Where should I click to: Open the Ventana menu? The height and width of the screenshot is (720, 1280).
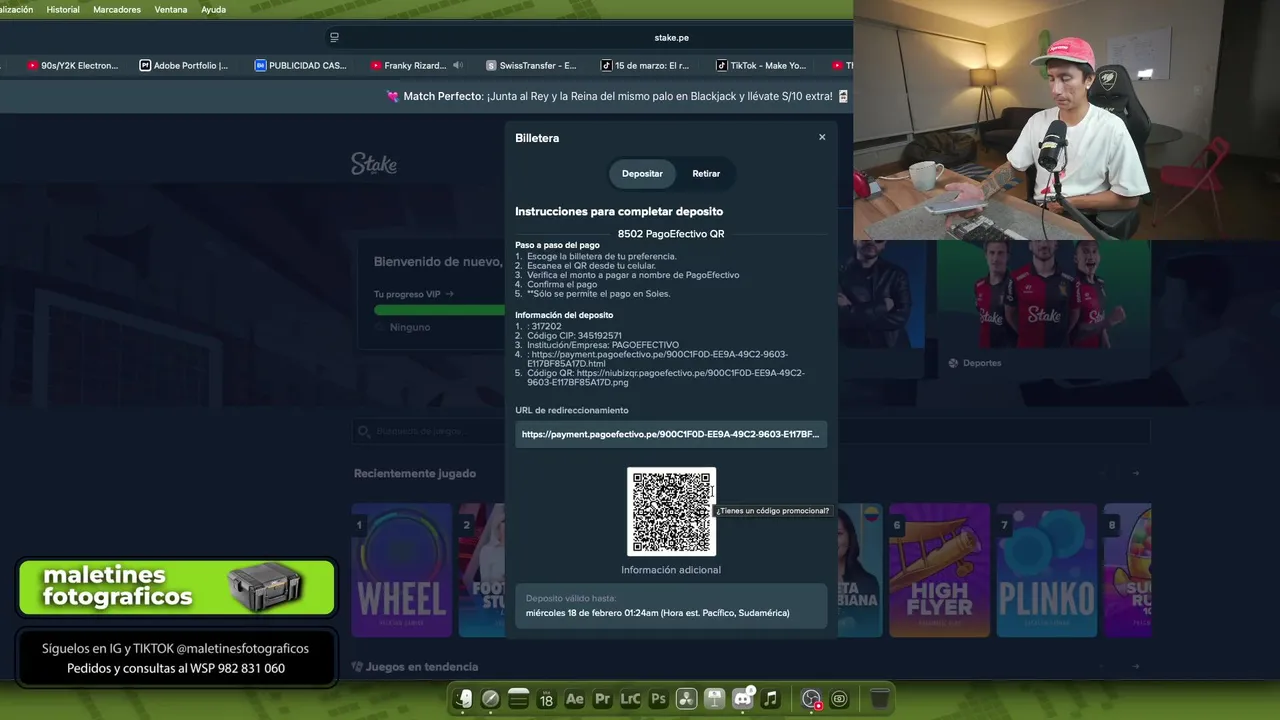point(171,9)
